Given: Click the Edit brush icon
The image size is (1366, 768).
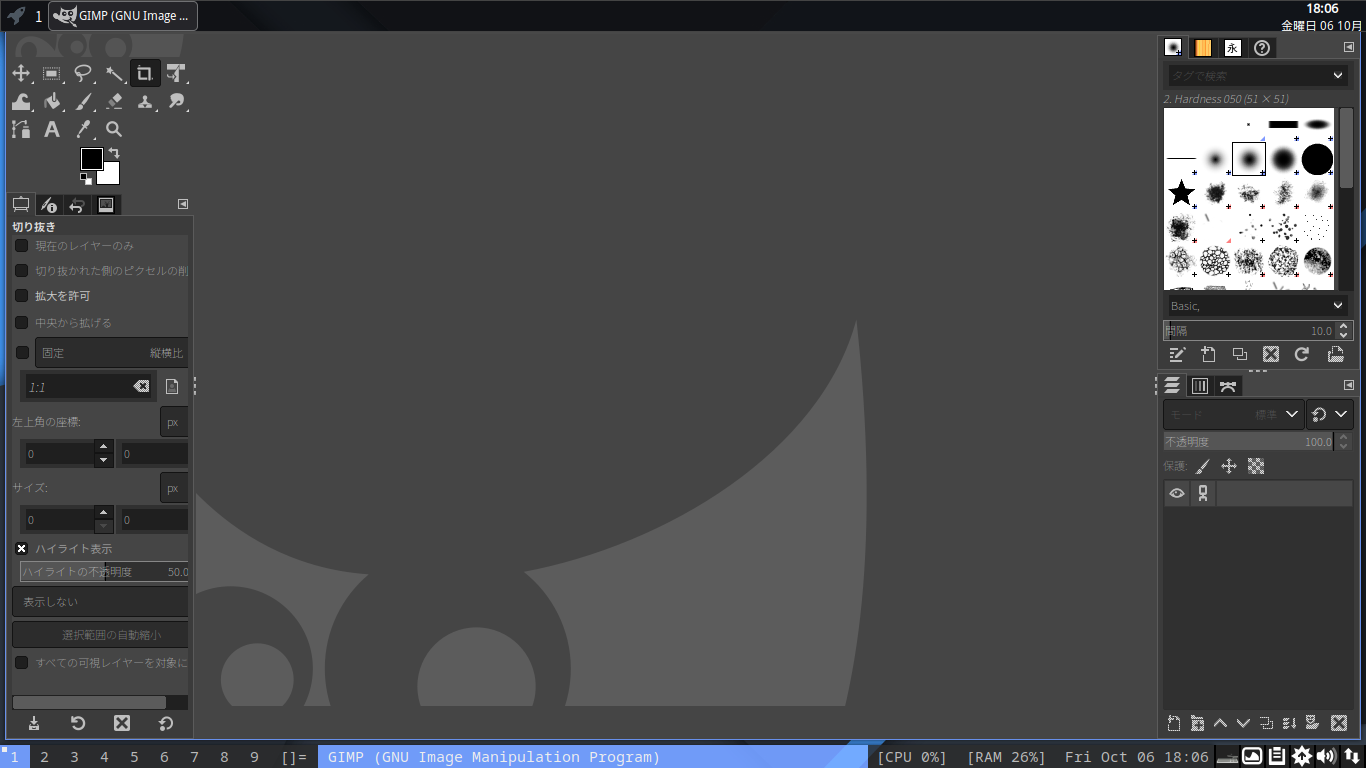Looking at the screenshot, I should [1177, 354].
